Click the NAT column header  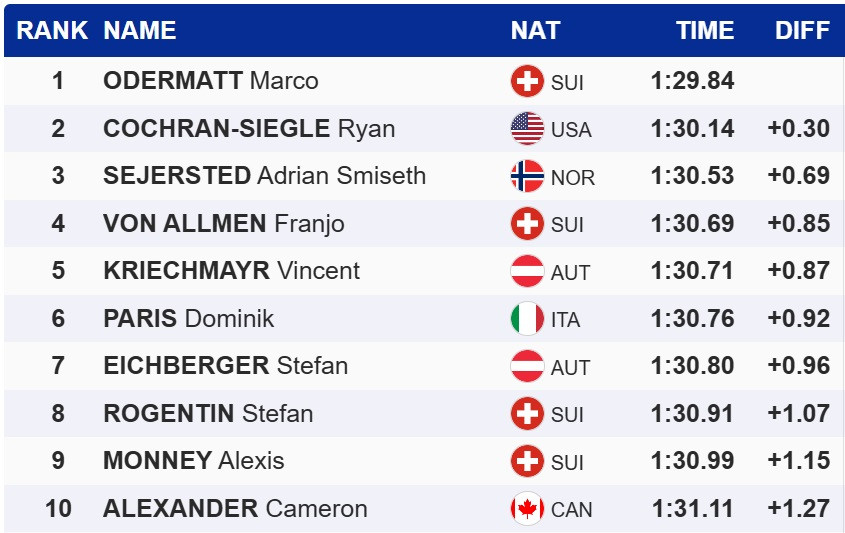(535, 30)
